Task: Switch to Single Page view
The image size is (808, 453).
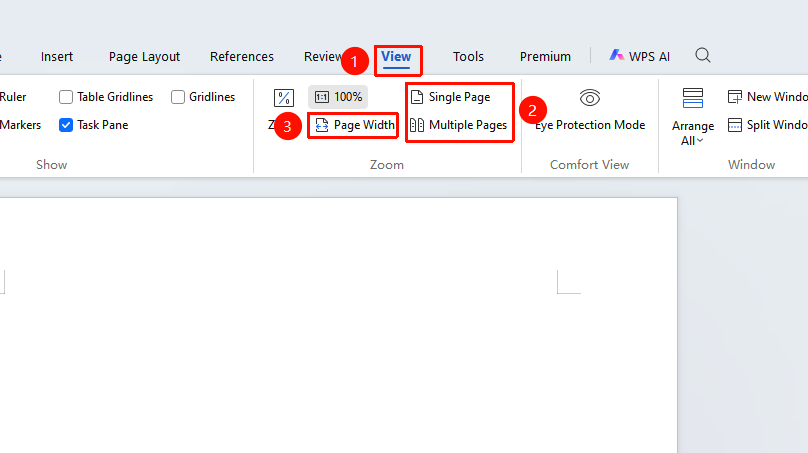Action: coord(450,97)
